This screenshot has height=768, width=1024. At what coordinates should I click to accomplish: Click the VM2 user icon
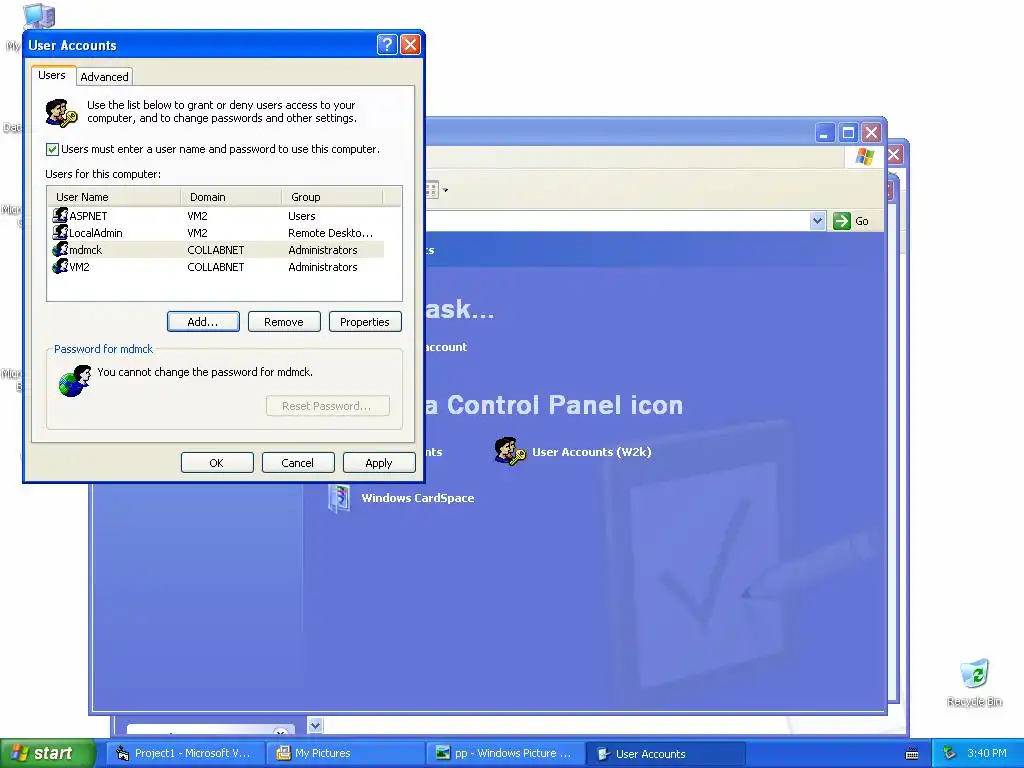[60, 266]
